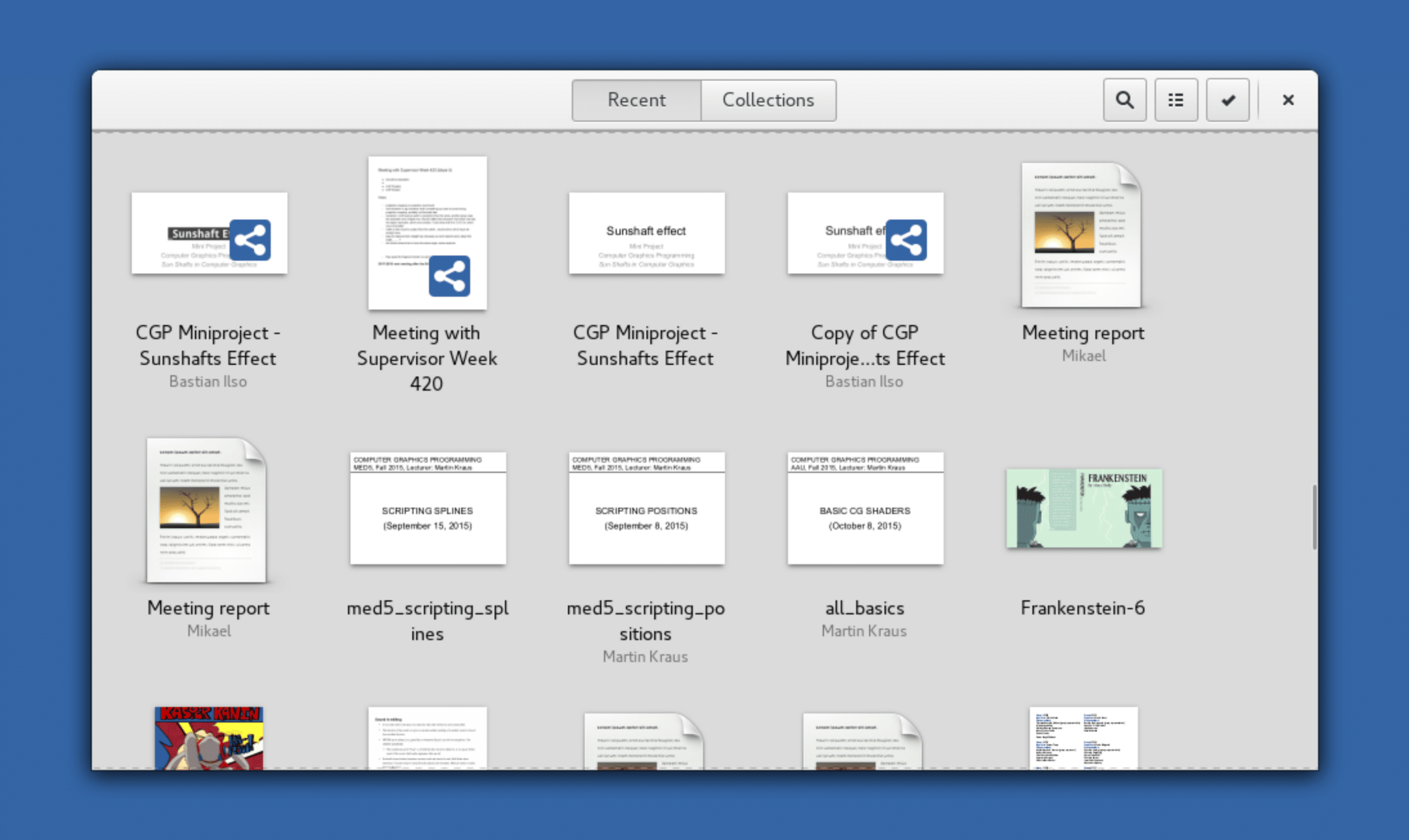This screenshot has width=1409, height=840.
Task: Click the 'Copy of CGP Miniproje...ts Effect' title
Action: coord(865,345)
